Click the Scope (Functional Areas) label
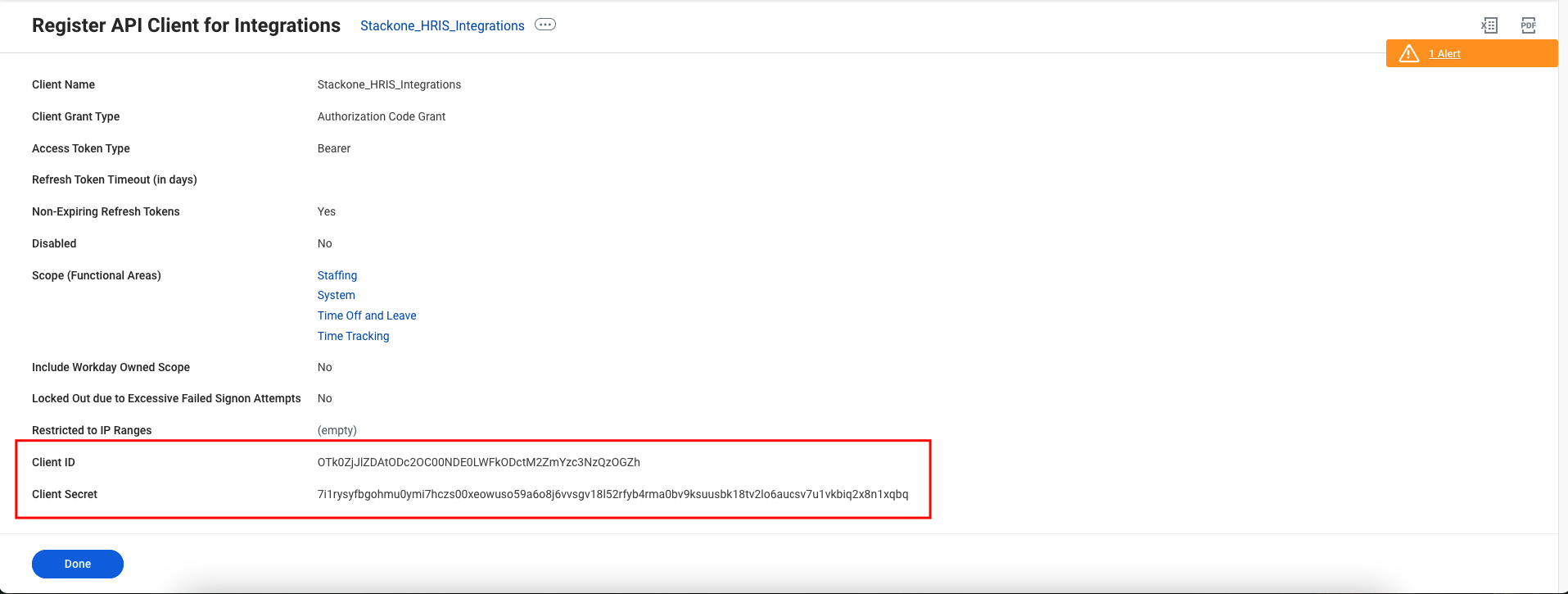 tap(97, 275)
